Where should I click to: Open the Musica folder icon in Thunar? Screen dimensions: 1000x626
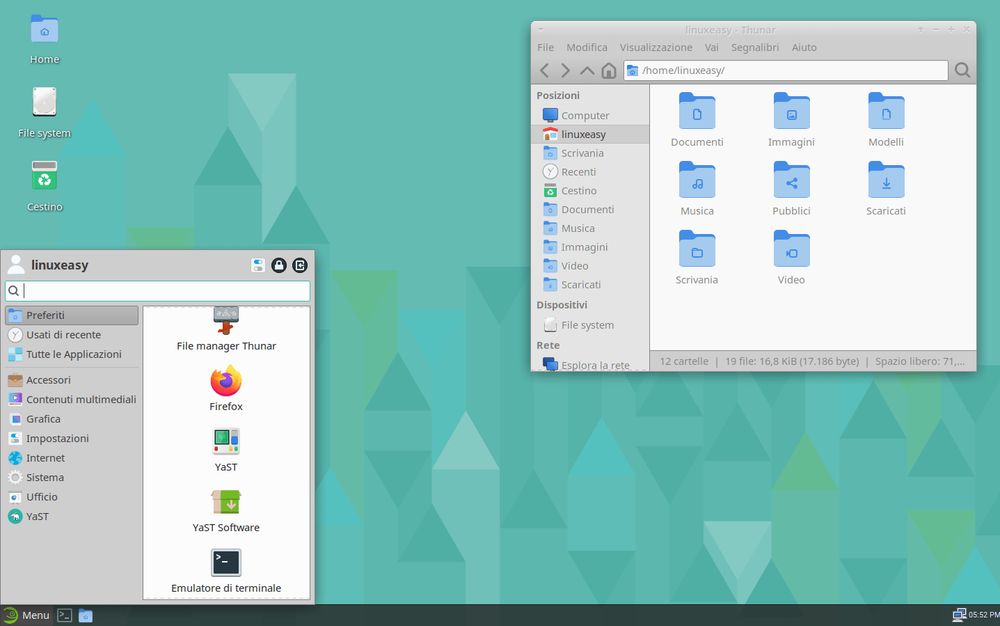click(696, 179)
